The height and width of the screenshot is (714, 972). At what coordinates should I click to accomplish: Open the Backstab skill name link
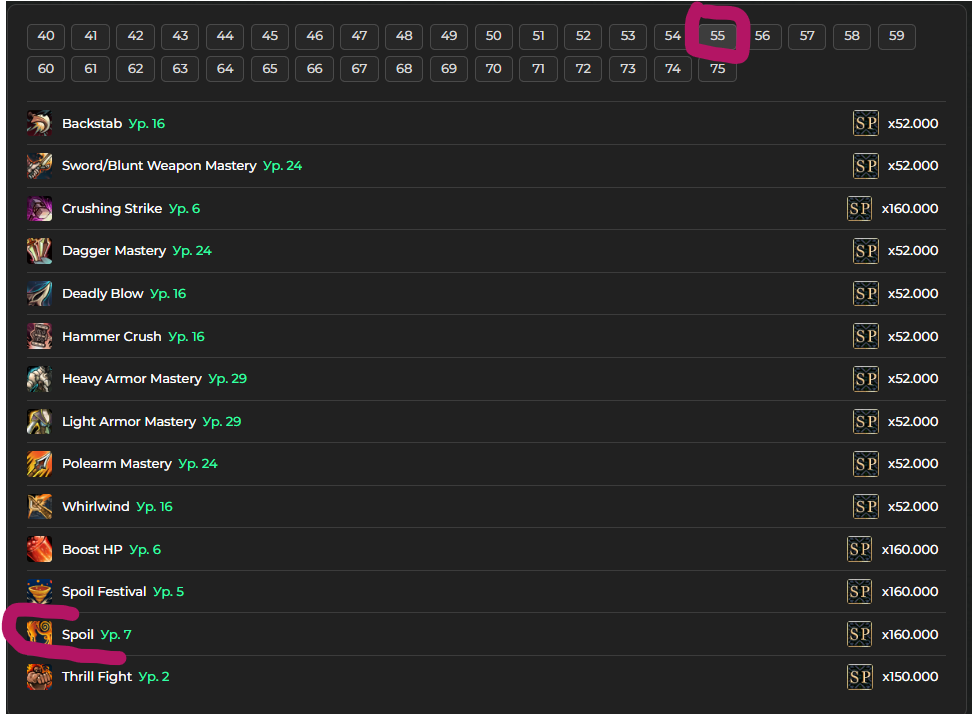(92, 123)
